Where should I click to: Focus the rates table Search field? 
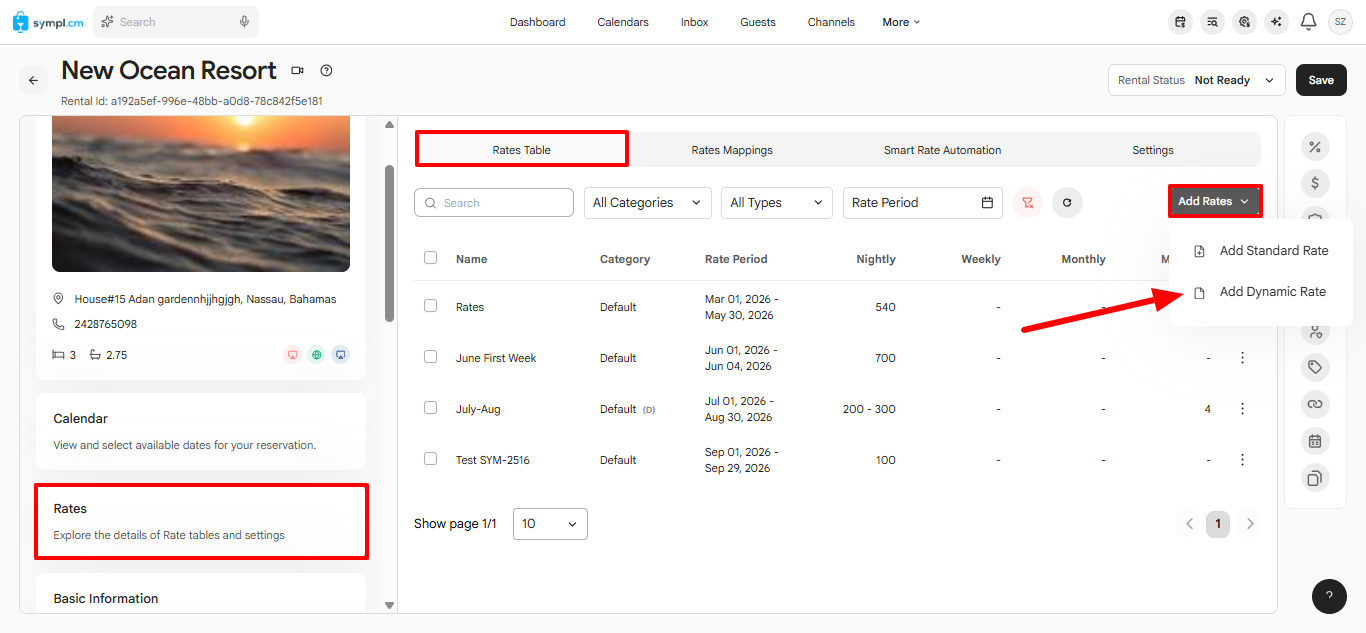point(494,202)
